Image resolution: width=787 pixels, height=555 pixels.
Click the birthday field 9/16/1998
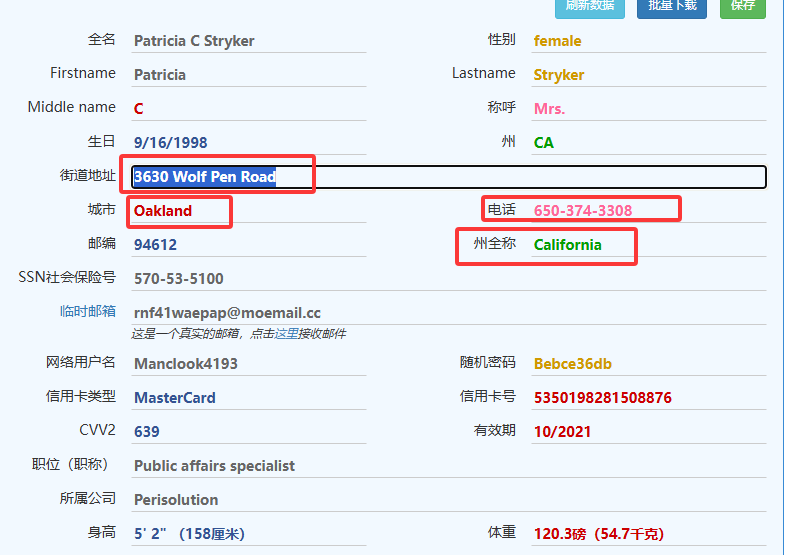pyautogui.click(x=248, y=143)
